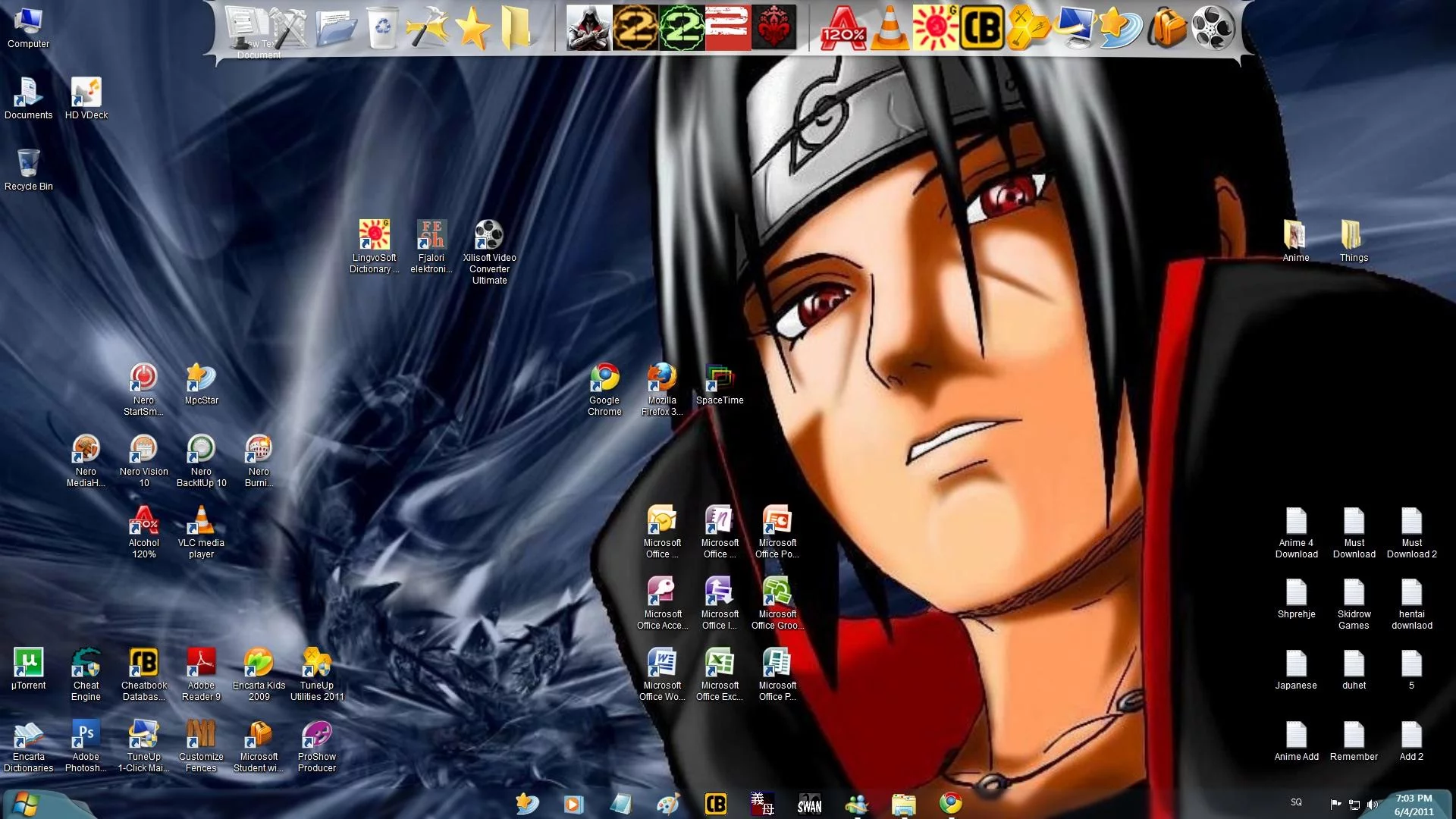Open Nero BackItUp 10

click(x=201, y=460)
